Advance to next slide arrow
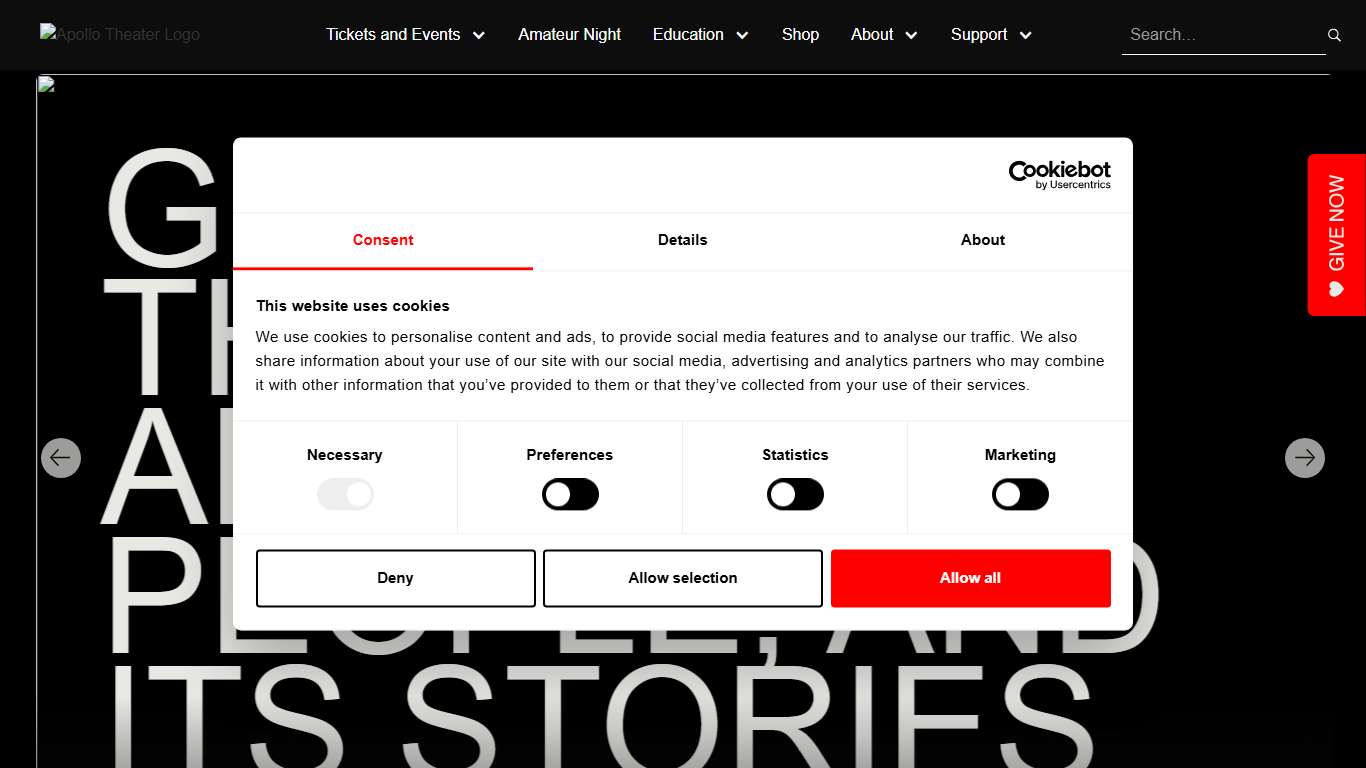Image resolution: width=1366 pixels, height=768 pixels. tap(1304, 458)
